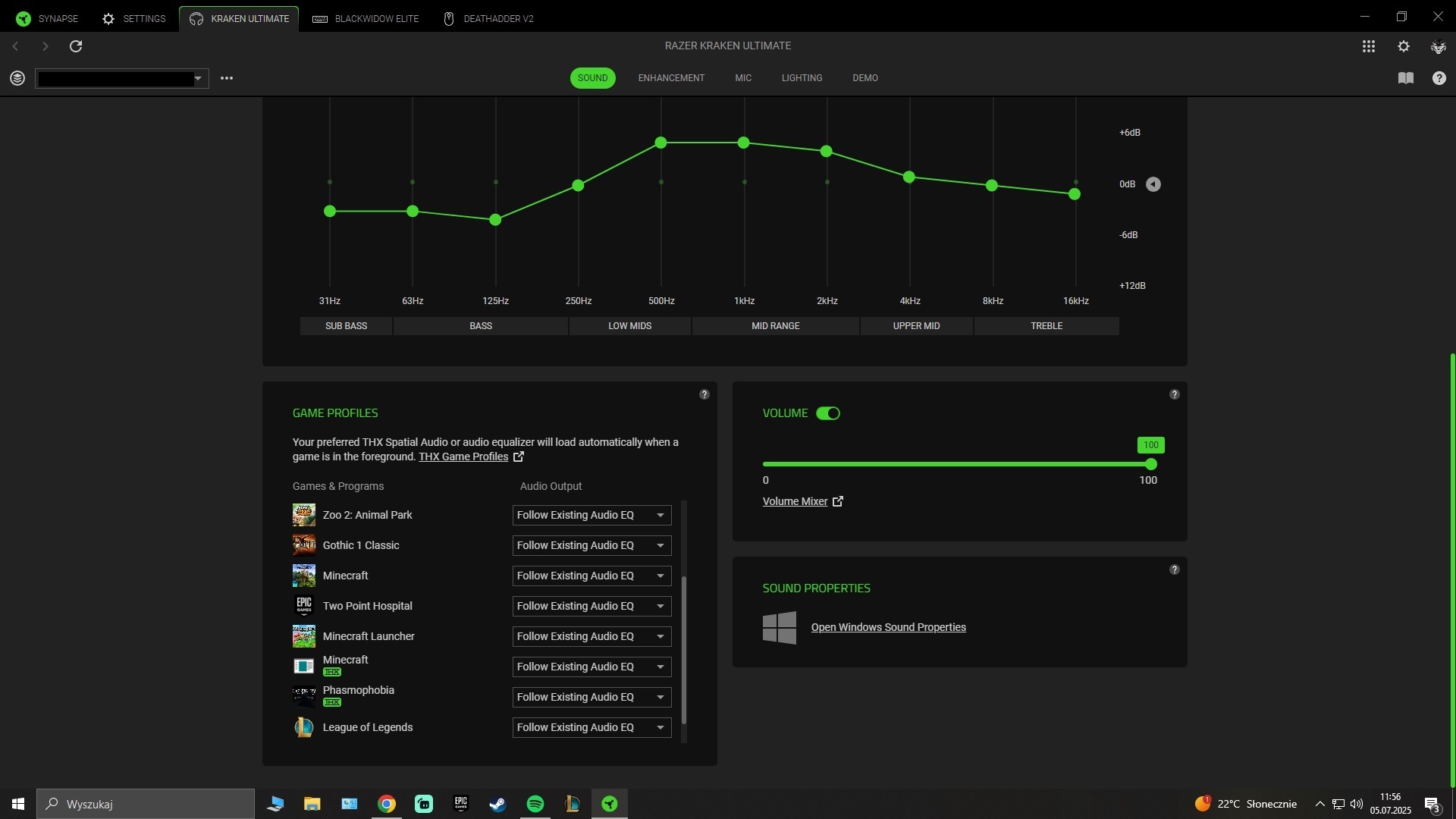The image size is (1456, 819).
Task: Click the 31Hz equalizer point
Action: pyautogui.click(x=330, y=211)
